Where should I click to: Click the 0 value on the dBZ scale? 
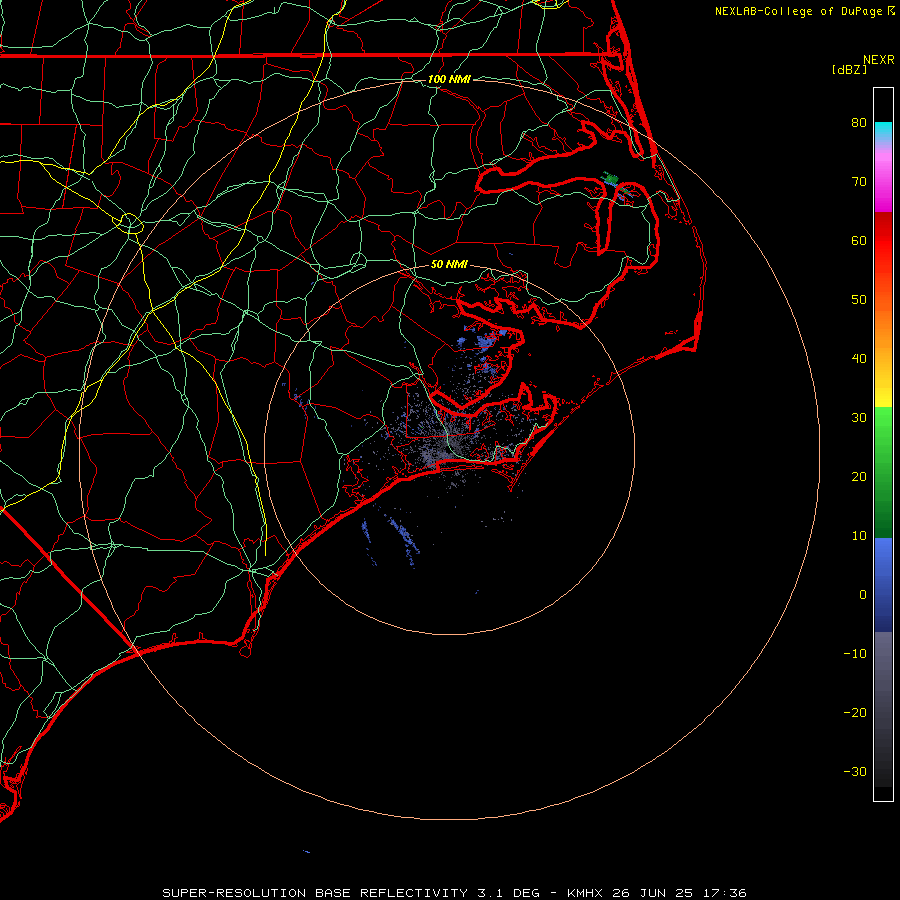(863, 595)
